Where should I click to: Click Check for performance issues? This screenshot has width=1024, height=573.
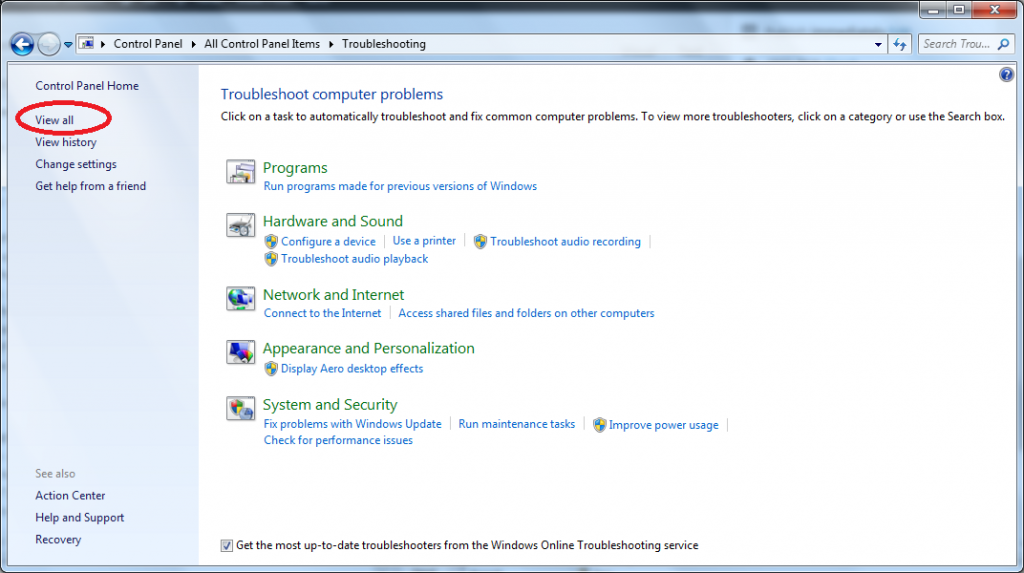point(338,441)
